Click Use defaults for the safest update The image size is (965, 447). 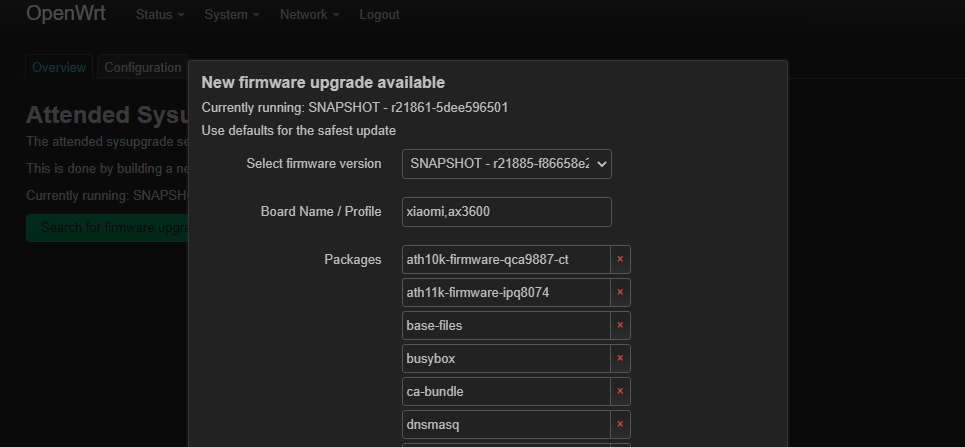(298, 131)
